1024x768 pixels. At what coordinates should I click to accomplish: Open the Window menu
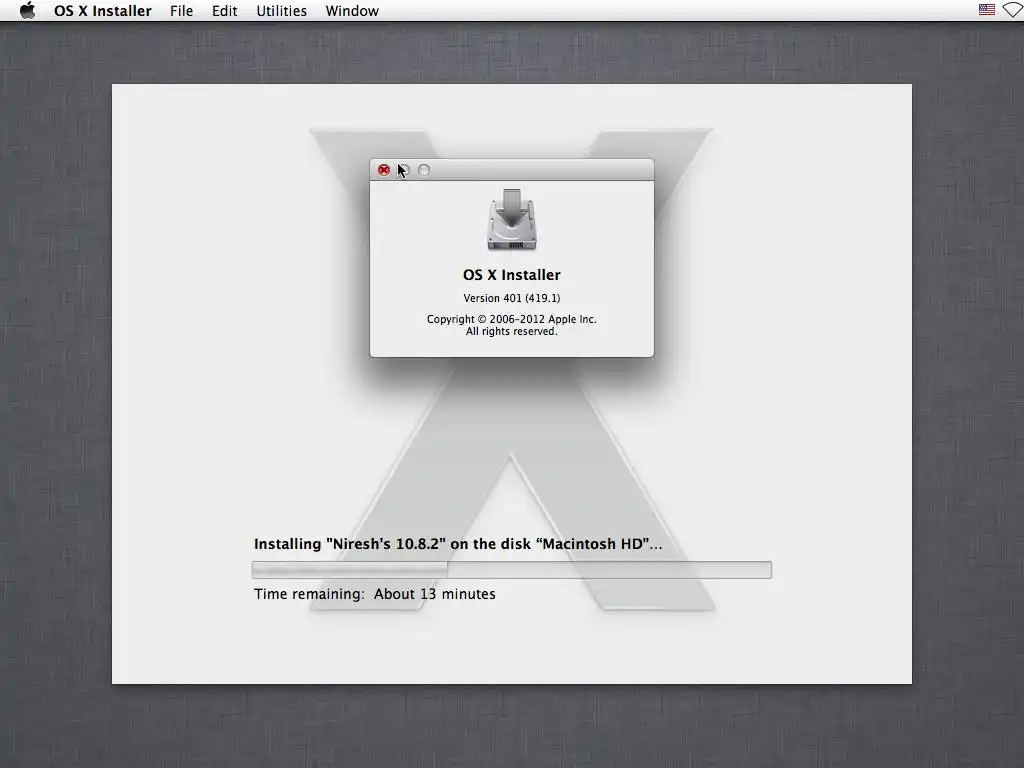[x=352, y=11]
